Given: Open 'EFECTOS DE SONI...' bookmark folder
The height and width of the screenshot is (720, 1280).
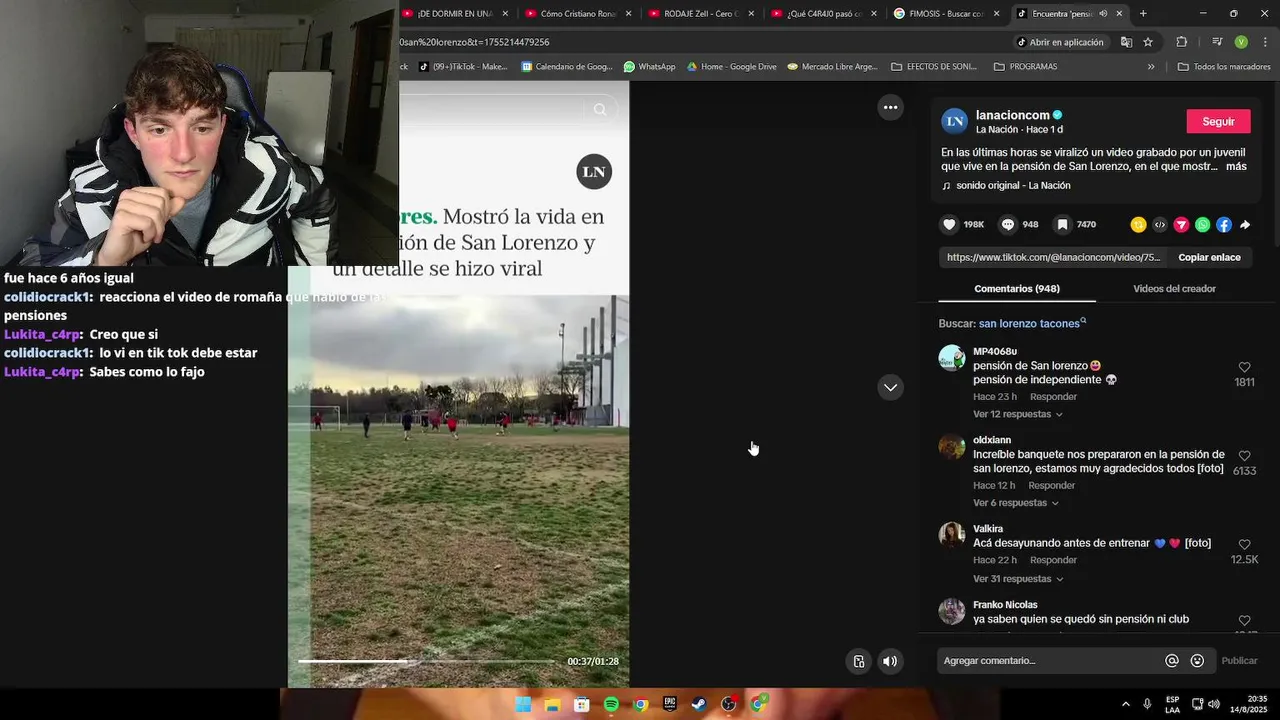Looking at the screenshot, I should pyautogui.click(x=933, y=67).
